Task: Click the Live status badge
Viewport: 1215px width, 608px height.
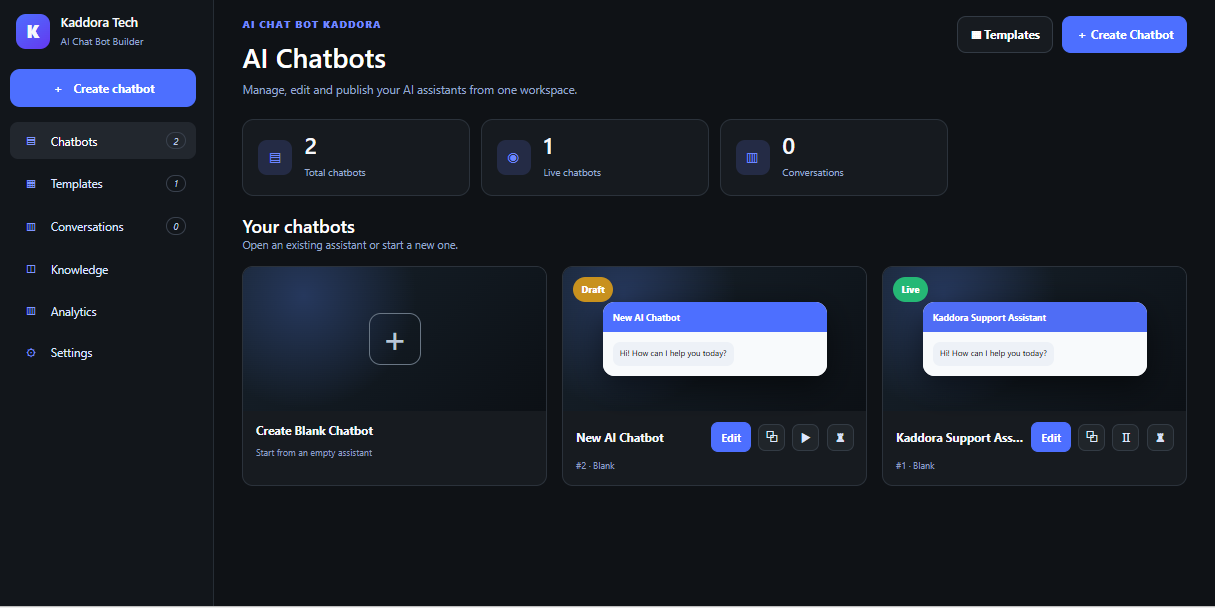Action: (910, 290)
